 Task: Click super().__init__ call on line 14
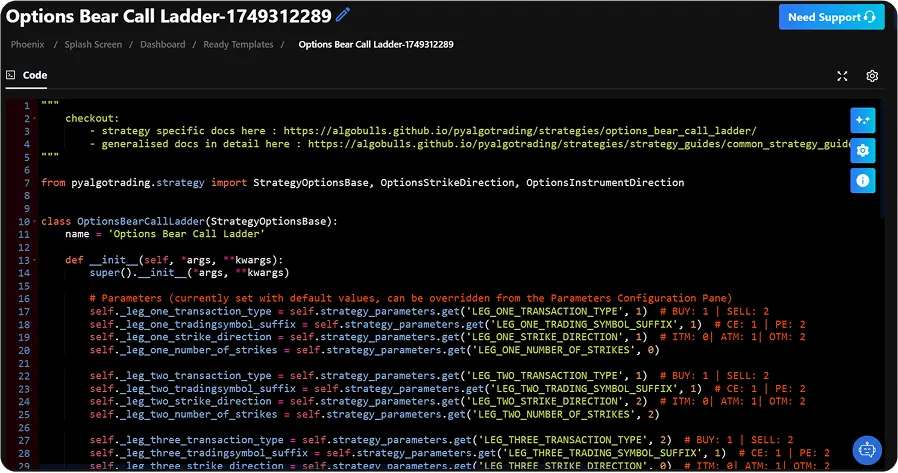click(x=189, y=273)
